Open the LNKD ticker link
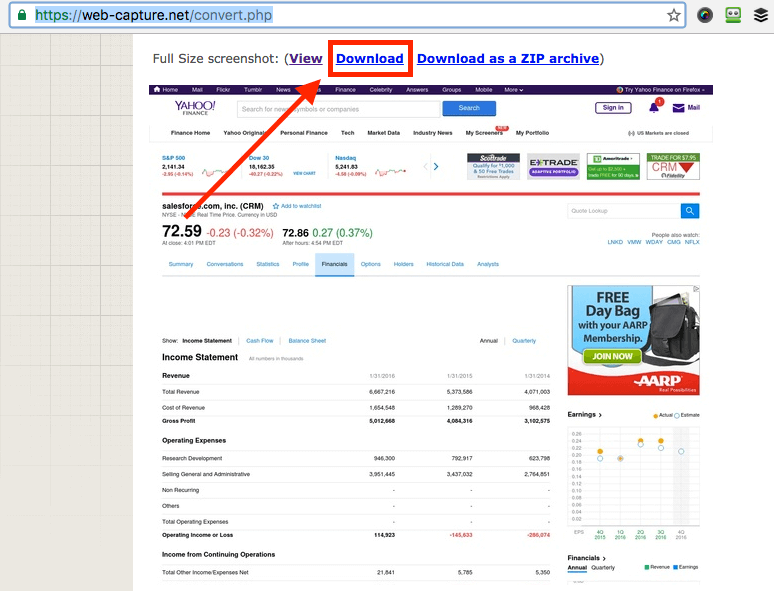This screenshot has height=591, width=774. tap(615, 242)
